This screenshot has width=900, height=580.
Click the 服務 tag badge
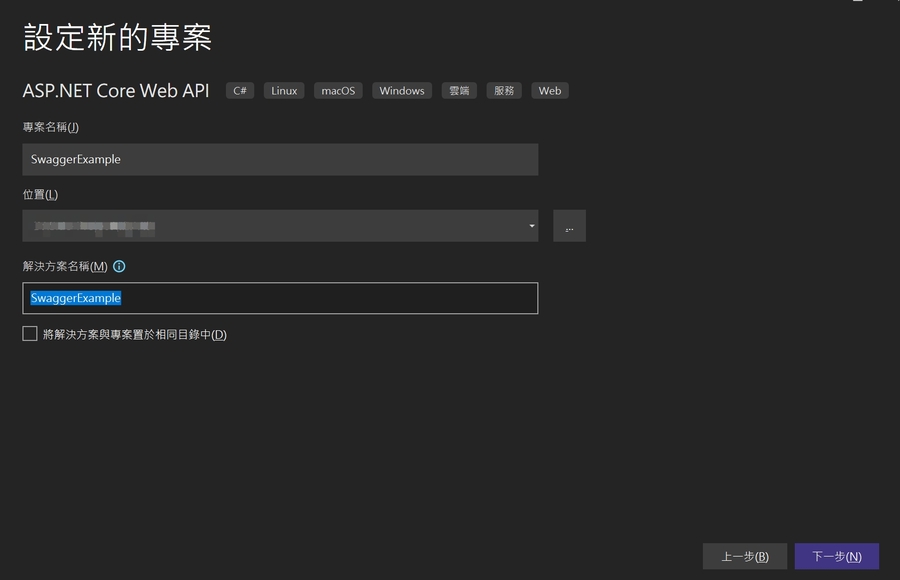503,90
